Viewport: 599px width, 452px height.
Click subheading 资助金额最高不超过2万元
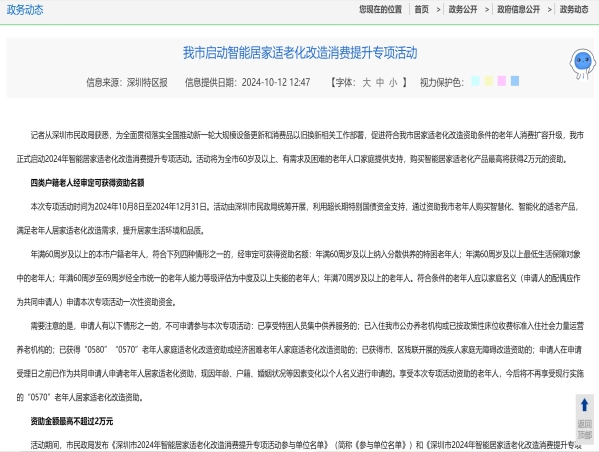point(72,421)
